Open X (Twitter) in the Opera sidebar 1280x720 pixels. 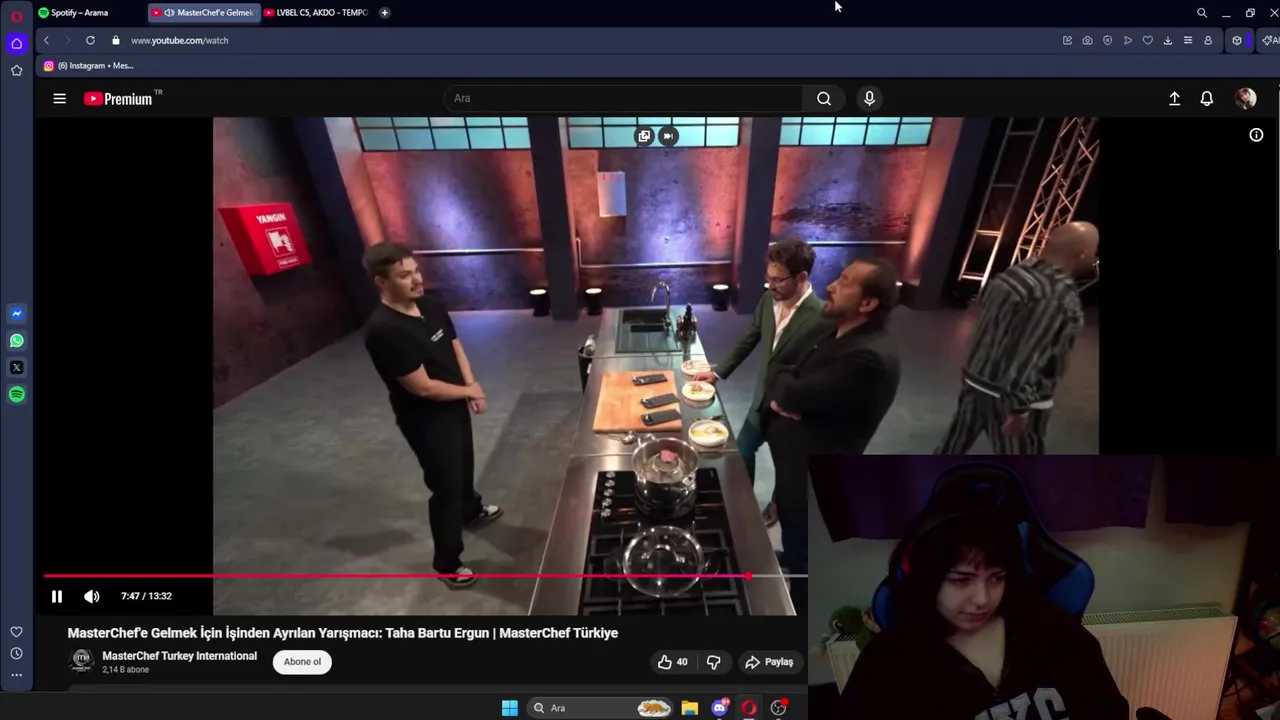[16, 368]
